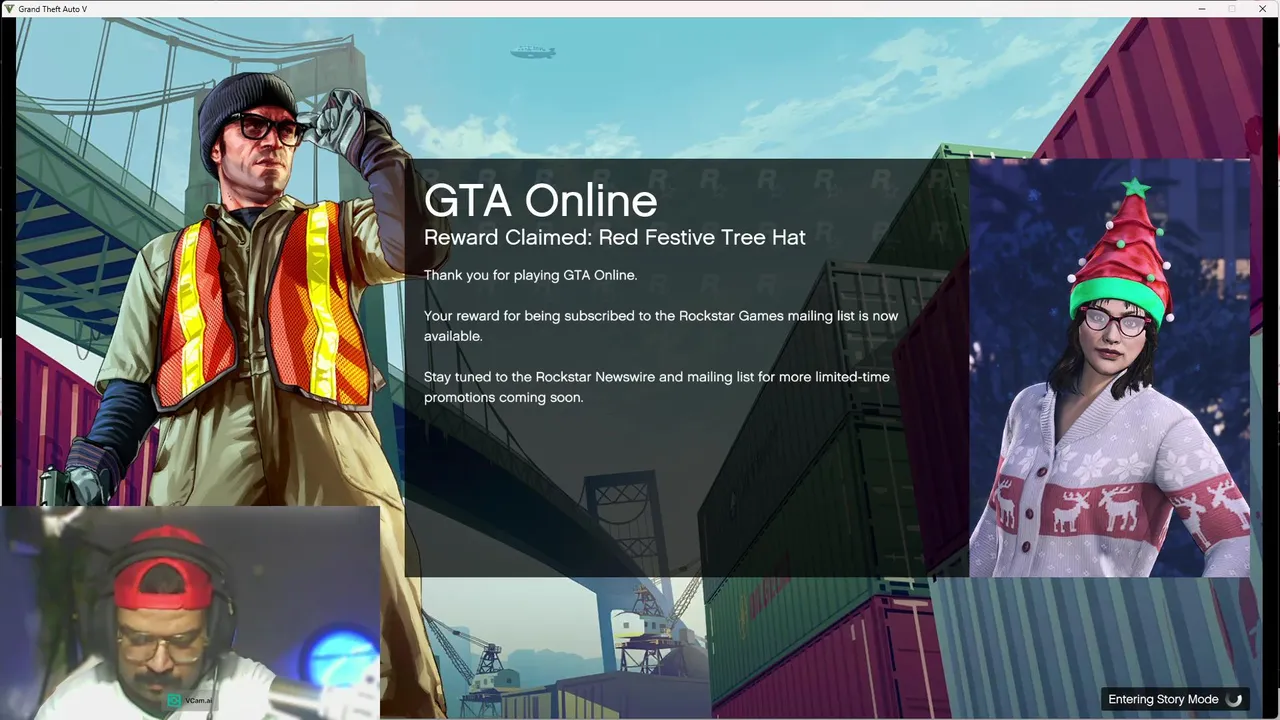
Task: Click the webcam overlay feed
Action: 190,612
